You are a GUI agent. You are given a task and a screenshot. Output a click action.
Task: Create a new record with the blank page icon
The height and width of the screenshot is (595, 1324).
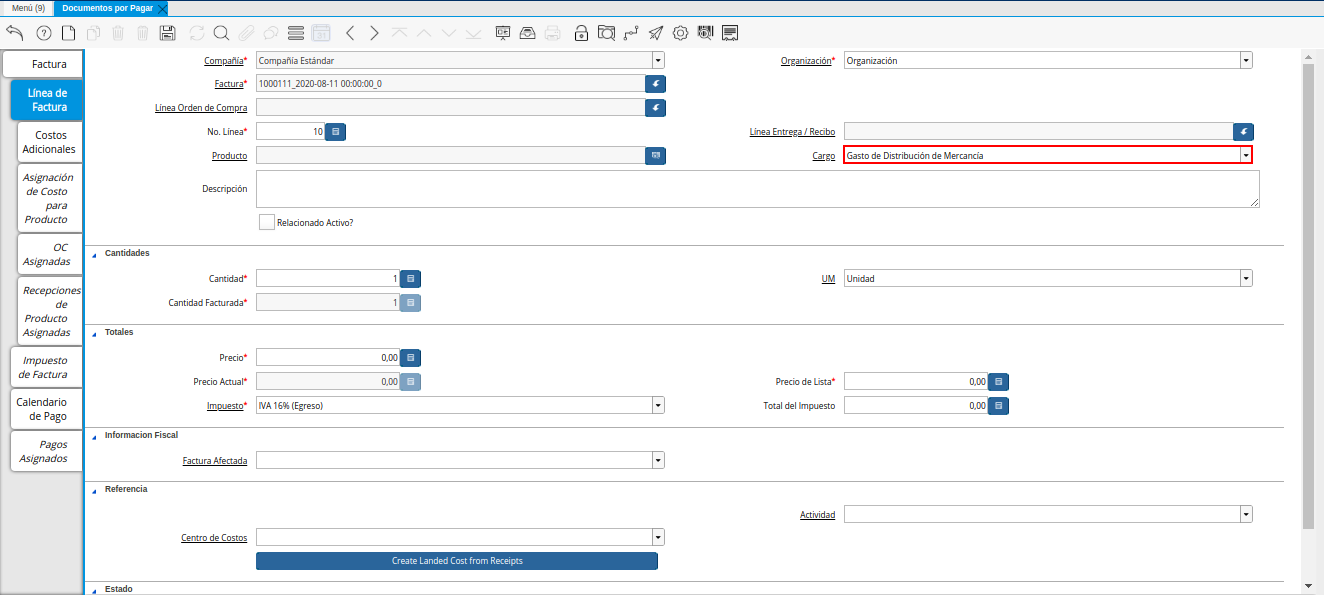[x=68, y=33]
